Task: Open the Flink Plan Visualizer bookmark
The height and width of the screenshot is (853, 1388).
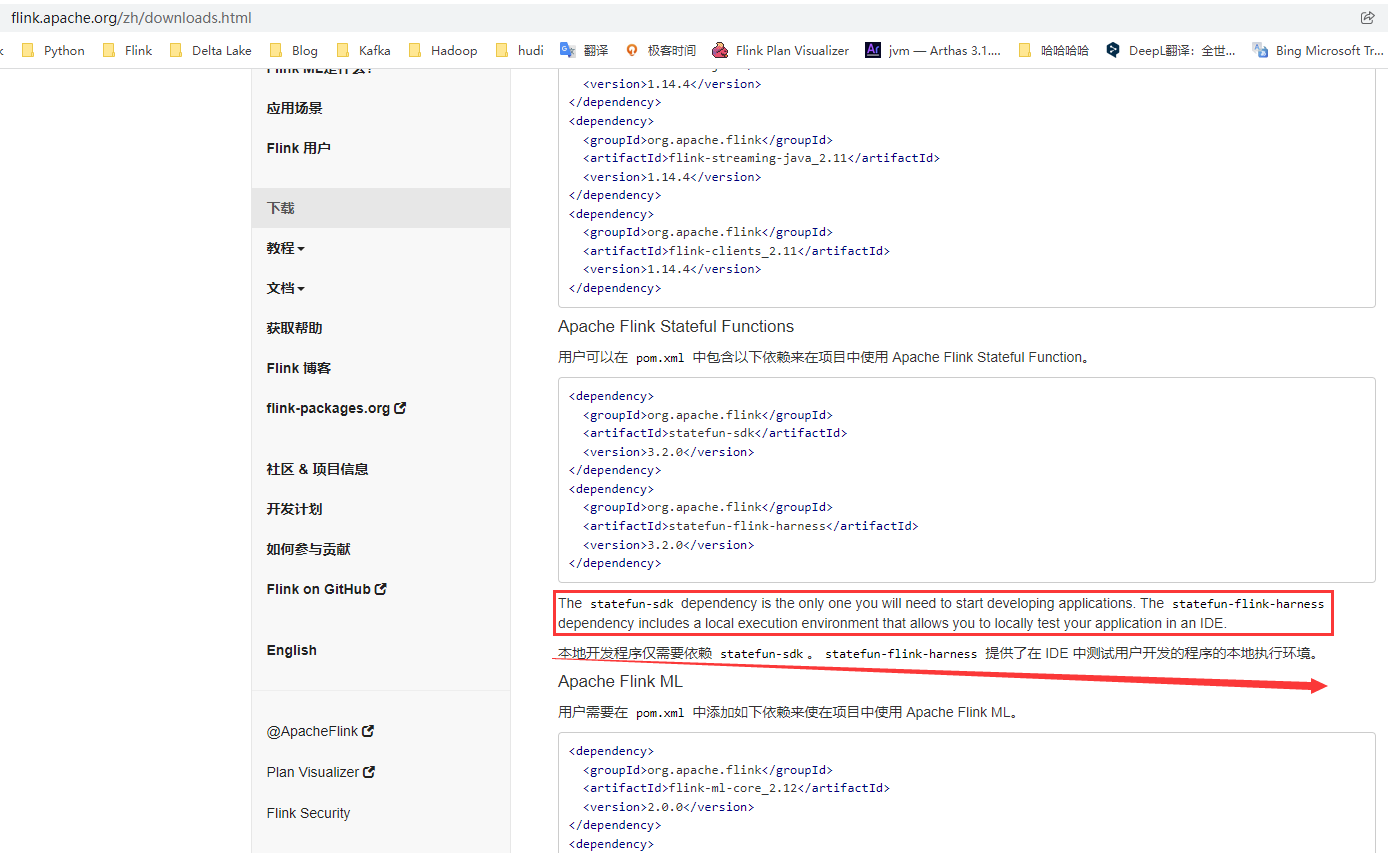Action: click(x=781, y=50)
